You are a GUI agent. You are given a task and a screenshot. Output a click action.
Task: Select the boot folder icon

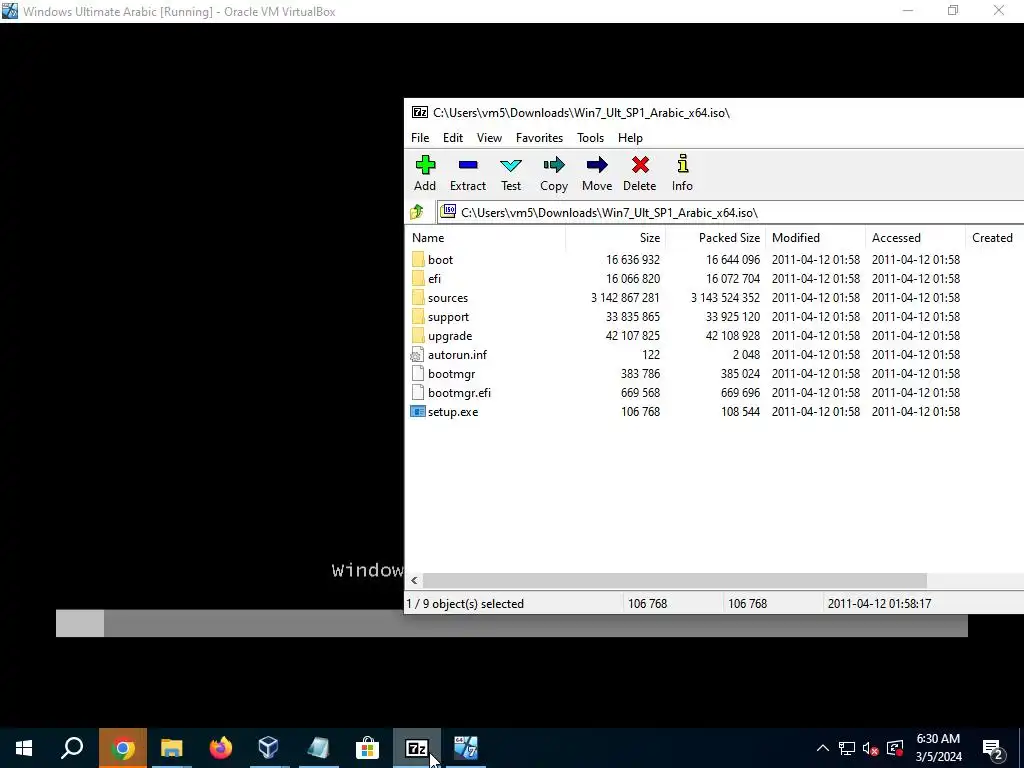[x=418, y=260]
